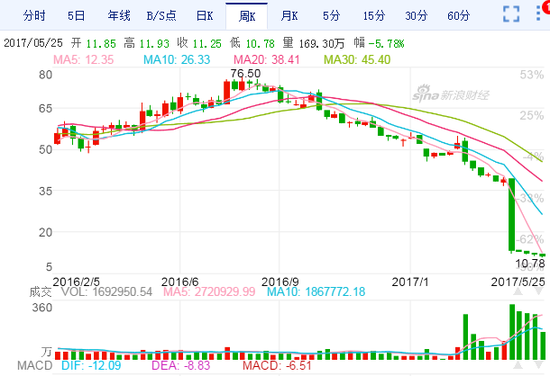The width and height of the screenshot is (550, 376).
Task: Switch to the 60分 interval tab
Action: [x=458, y=16]
